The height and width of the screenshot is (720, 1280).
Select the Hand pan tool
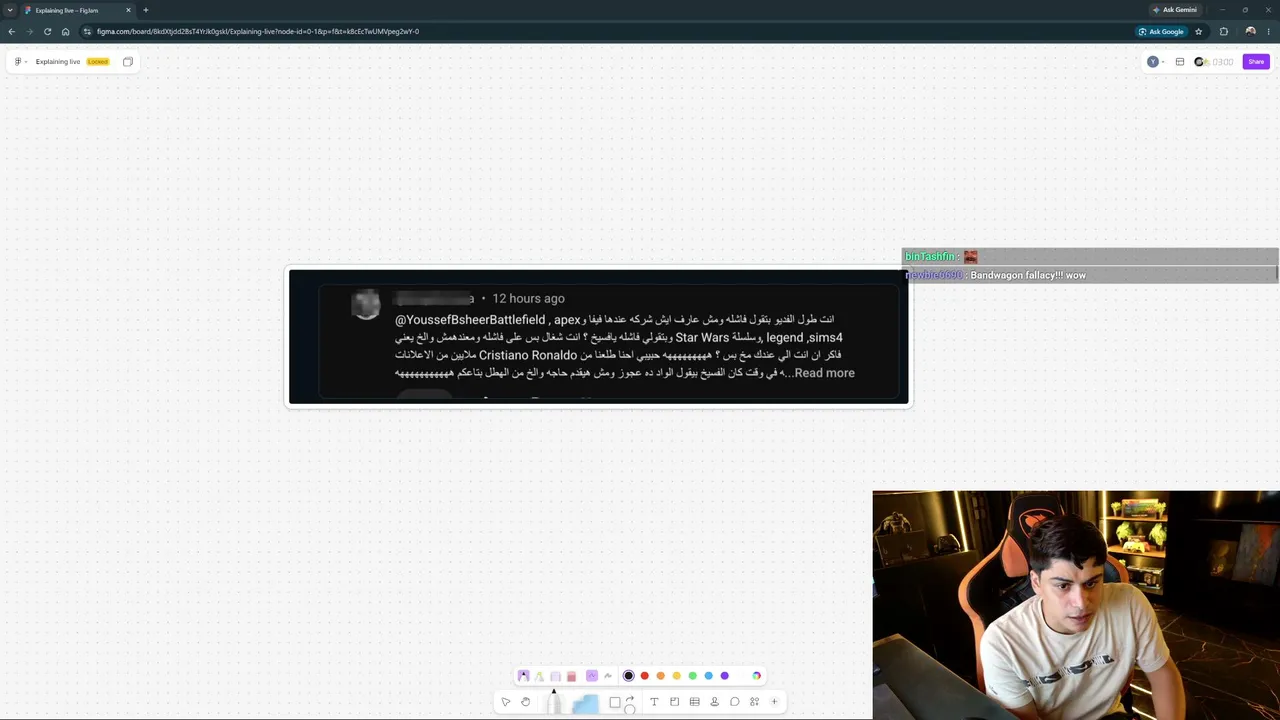click(x=525, y=702)
